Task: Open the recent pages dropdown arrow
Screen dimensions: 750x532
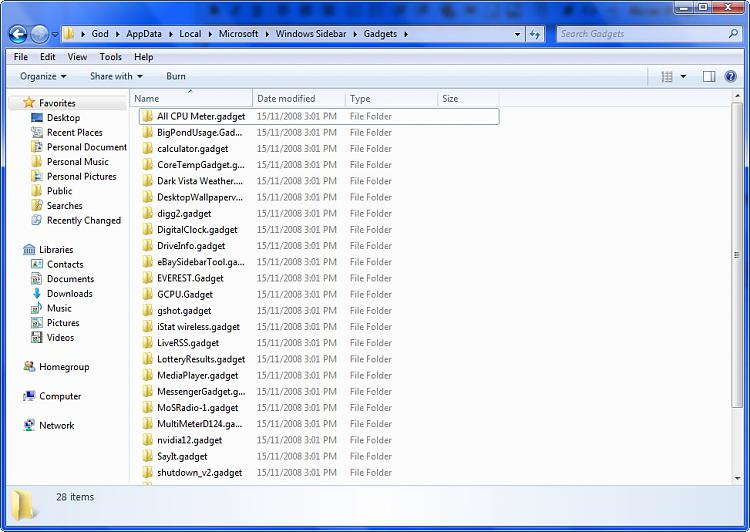Action: pyautogui.click(x=55, y=34)
